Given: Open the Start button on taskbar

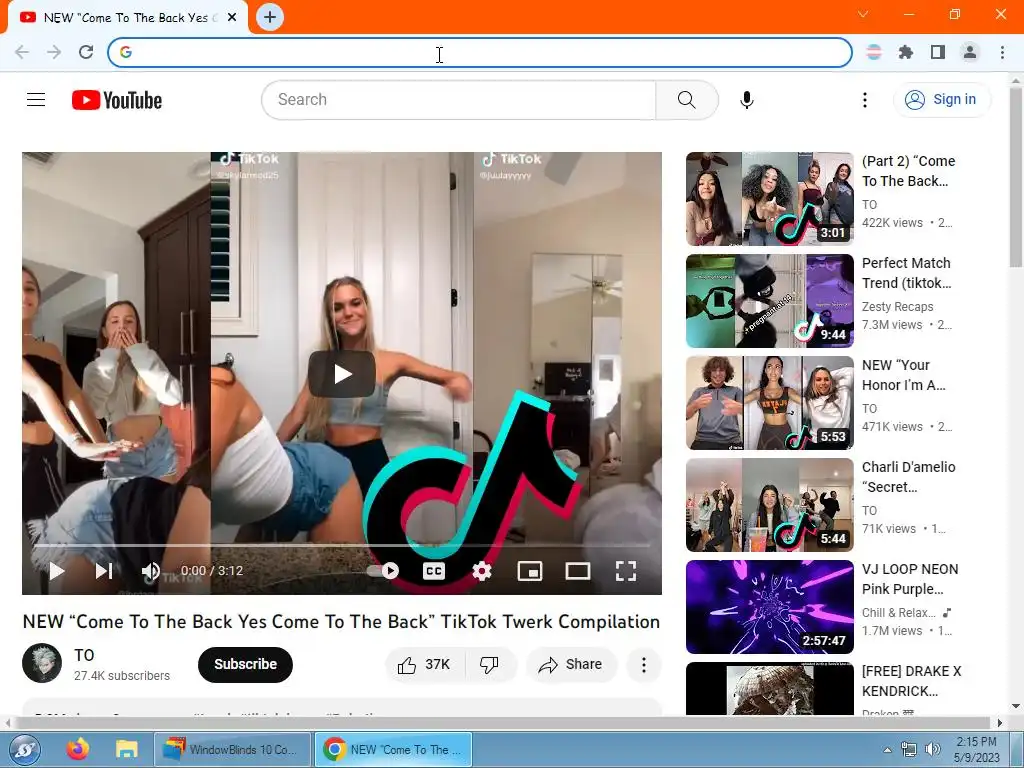Looking at the screenshot, I should point(25,750).
